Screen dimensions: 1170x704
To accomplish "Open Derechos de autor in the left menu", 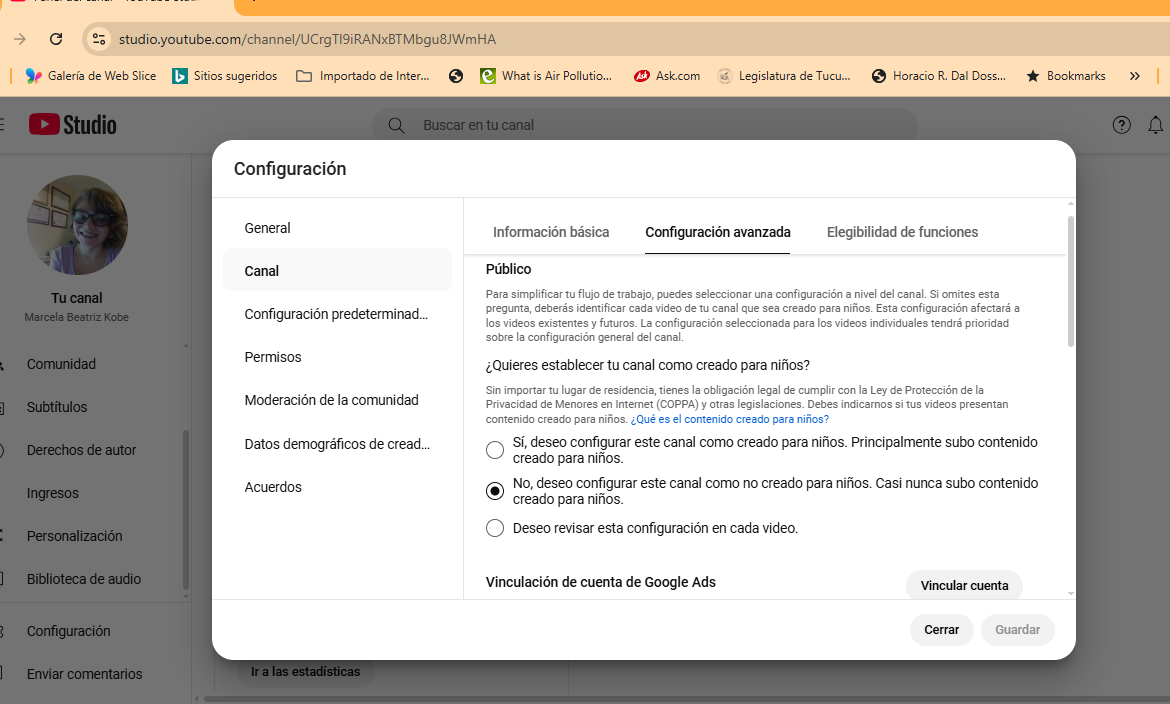I will tap(81, 450).
